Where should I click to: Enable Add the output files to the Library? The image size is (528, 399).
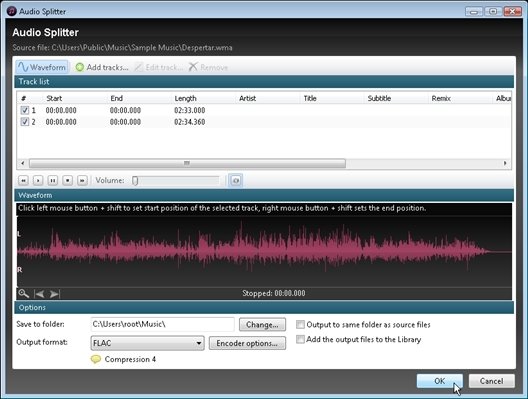(300, 339)
